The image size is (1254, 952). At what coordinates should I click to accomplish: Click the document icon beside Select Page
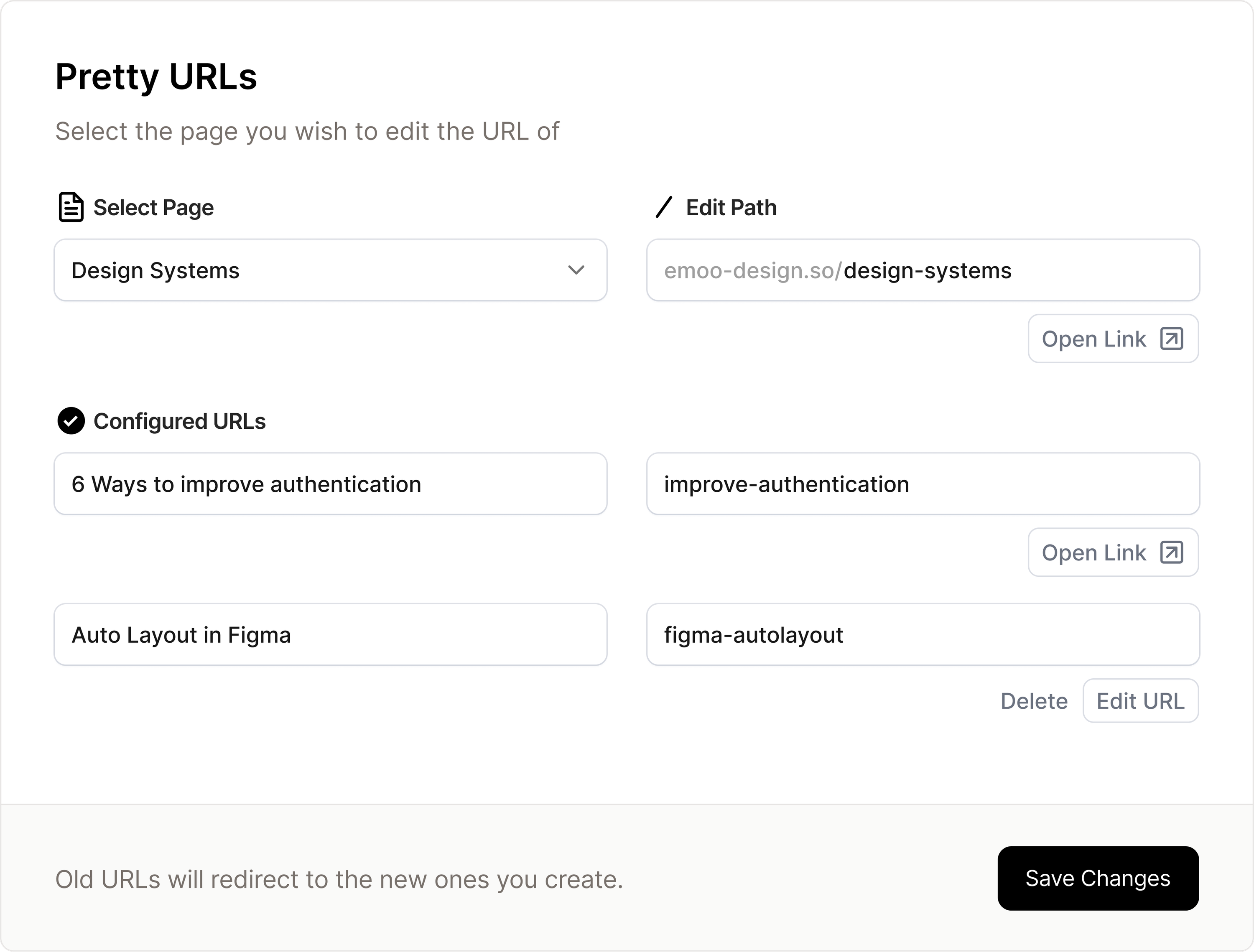pyautogui.click(x=71, y=207)
